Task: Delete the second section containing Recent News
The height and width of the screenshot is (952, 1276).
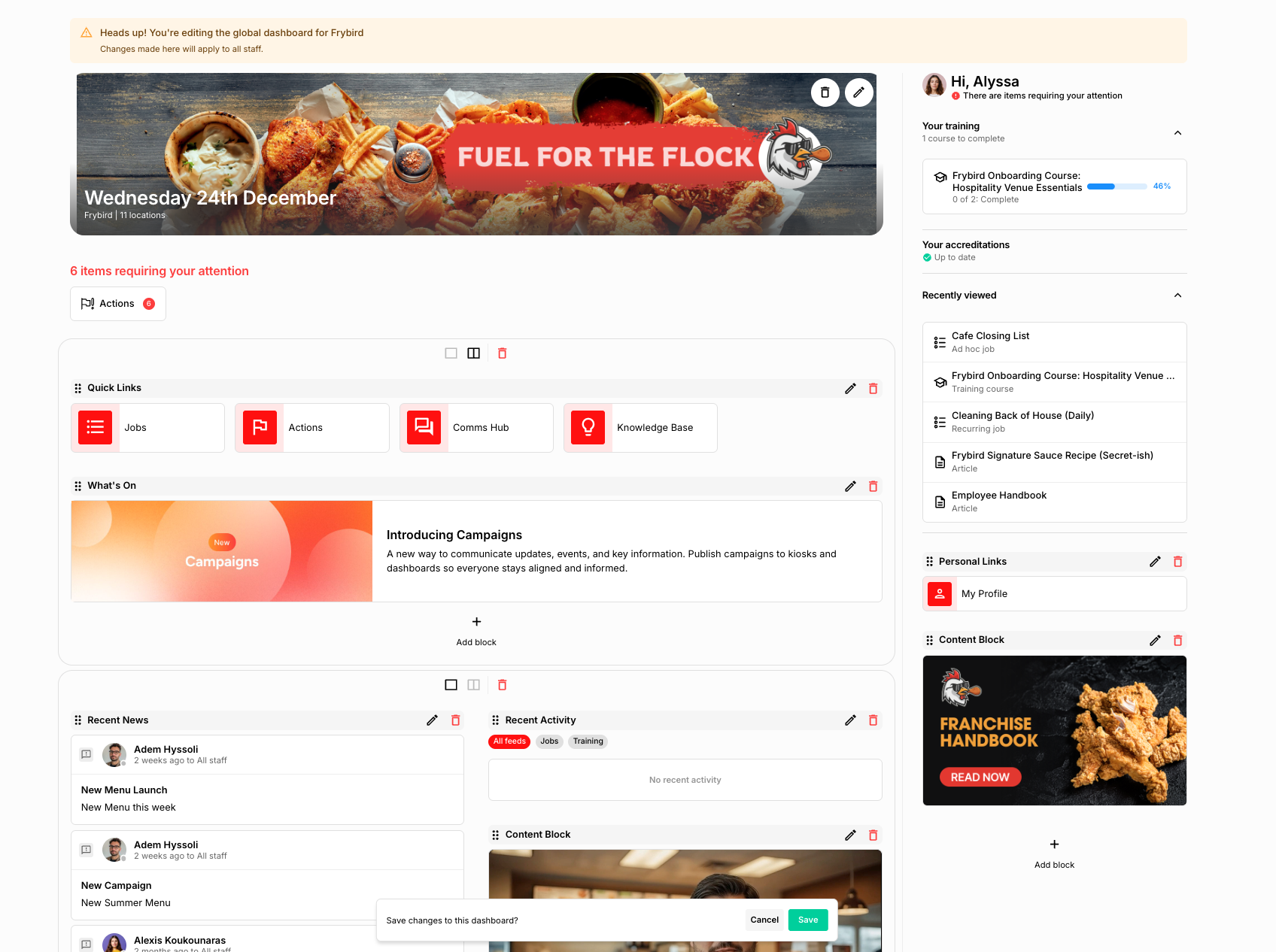Action: click(502, 685)
